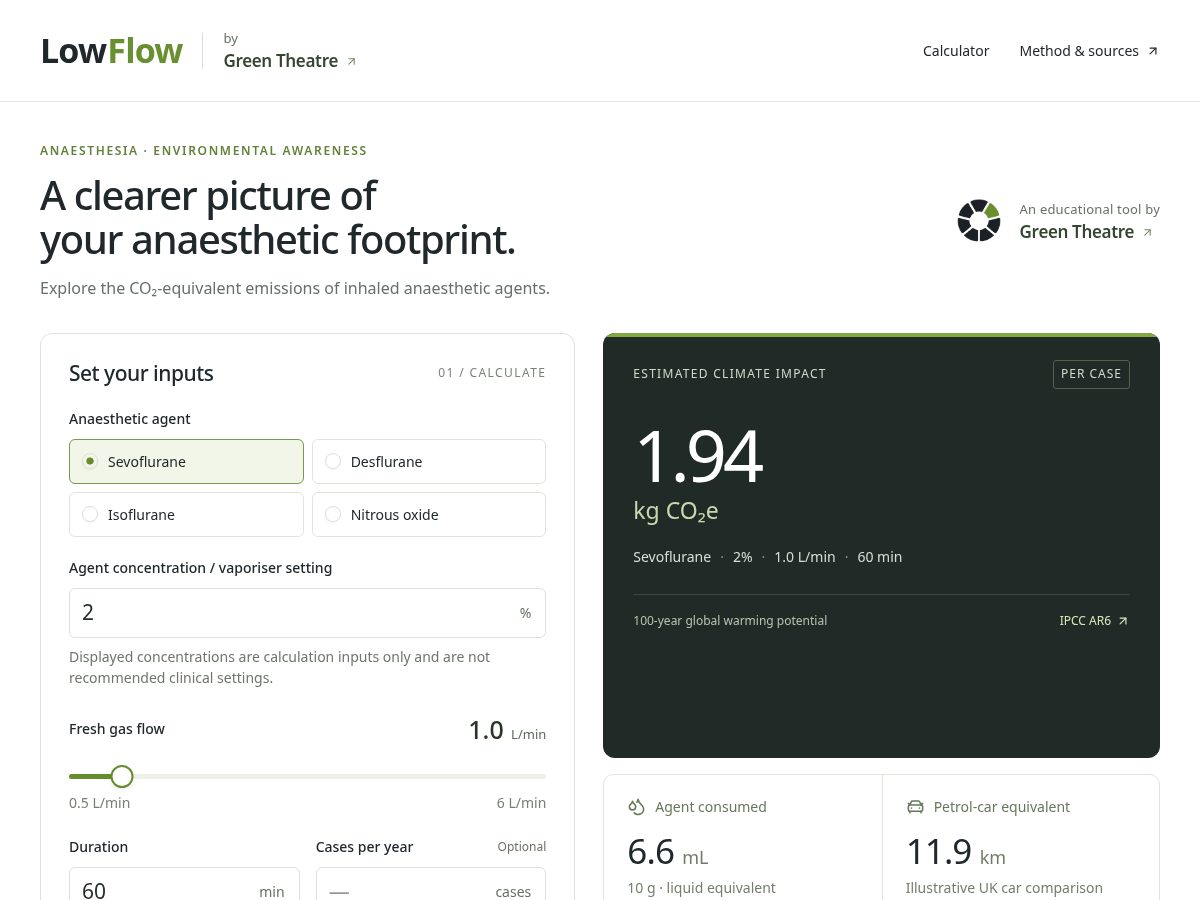This screenshot has height=900, width=1200.
Task: Click the '6 L/min' maximum flow label
Action: coord(521,803)
